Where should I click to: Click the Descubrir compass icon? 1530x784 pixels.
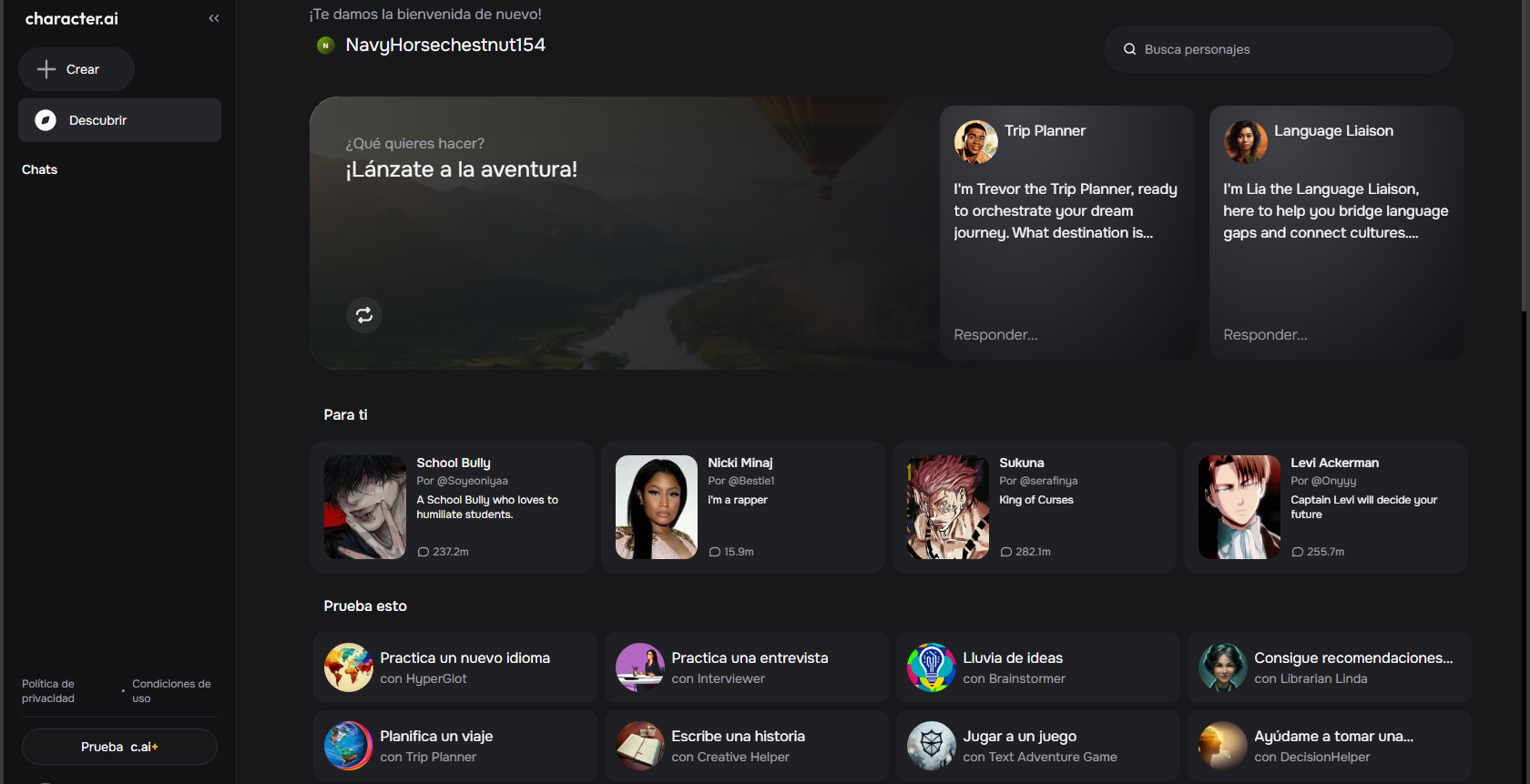click(x=46, y=120)
